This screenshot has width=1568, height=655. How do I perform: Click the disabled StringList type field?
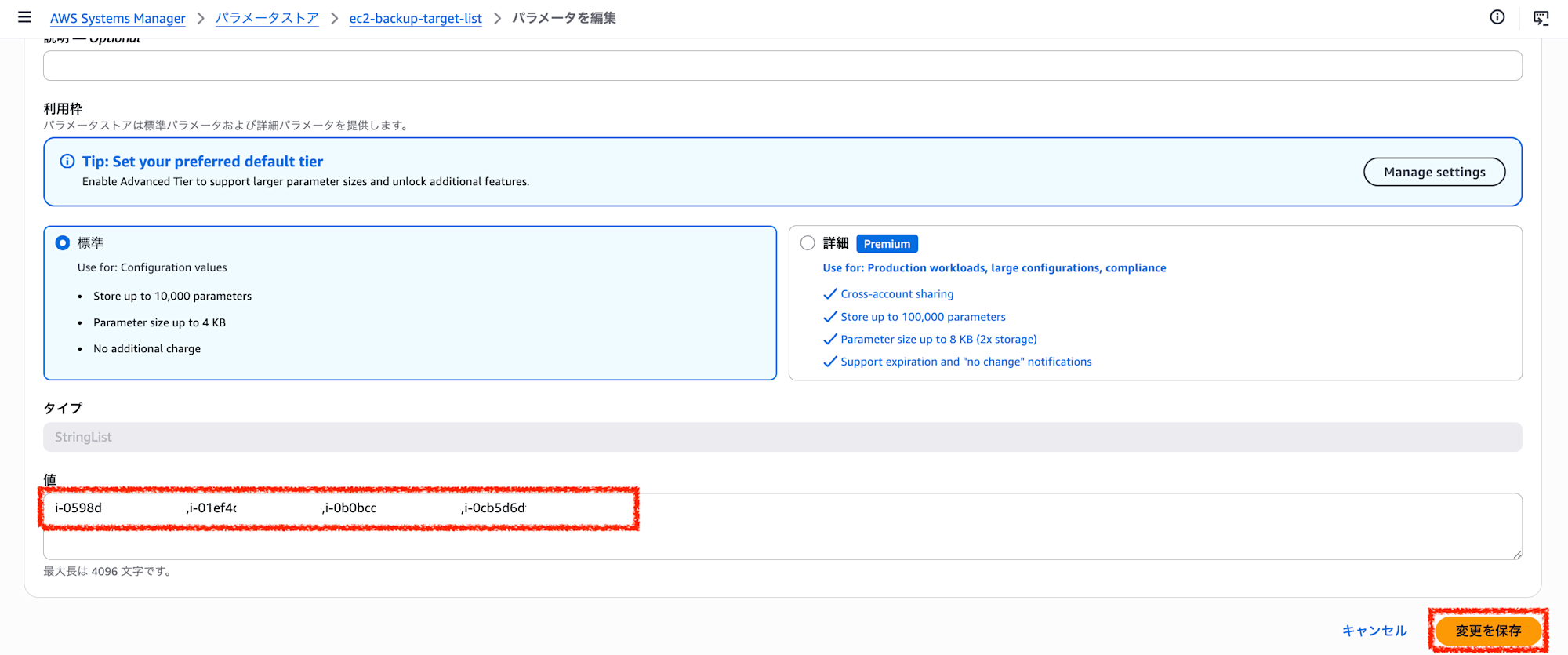[782, 437]
